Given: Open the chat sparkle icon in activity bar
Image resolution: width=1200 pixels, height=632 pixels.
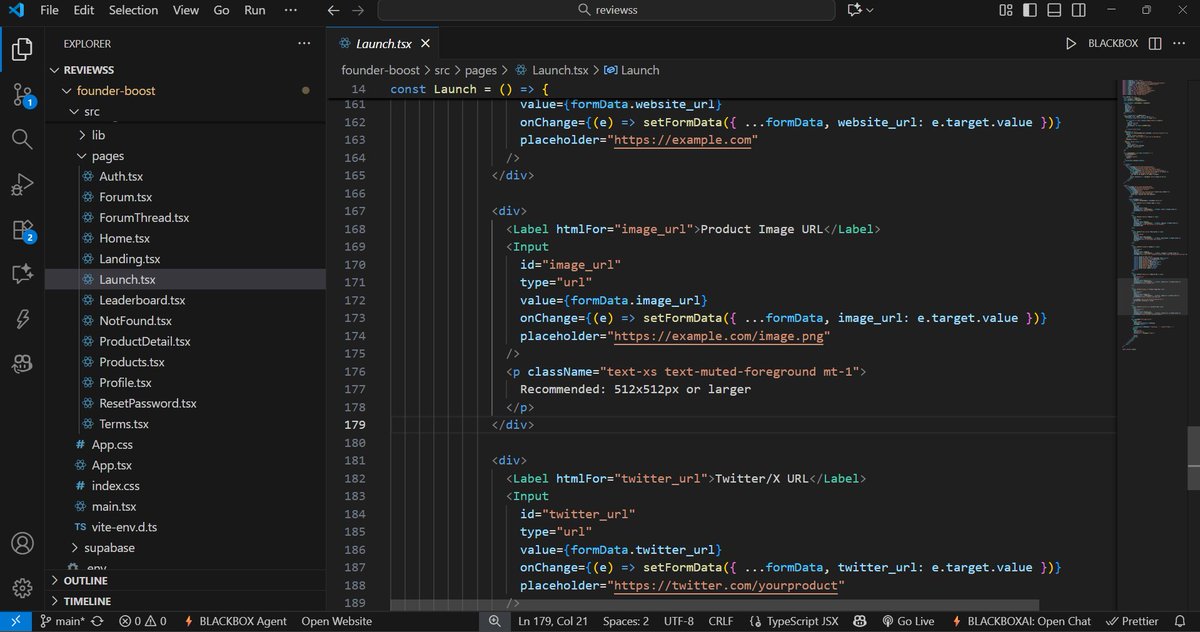Looking at the screenshot, I should click(x=22, y=274).
